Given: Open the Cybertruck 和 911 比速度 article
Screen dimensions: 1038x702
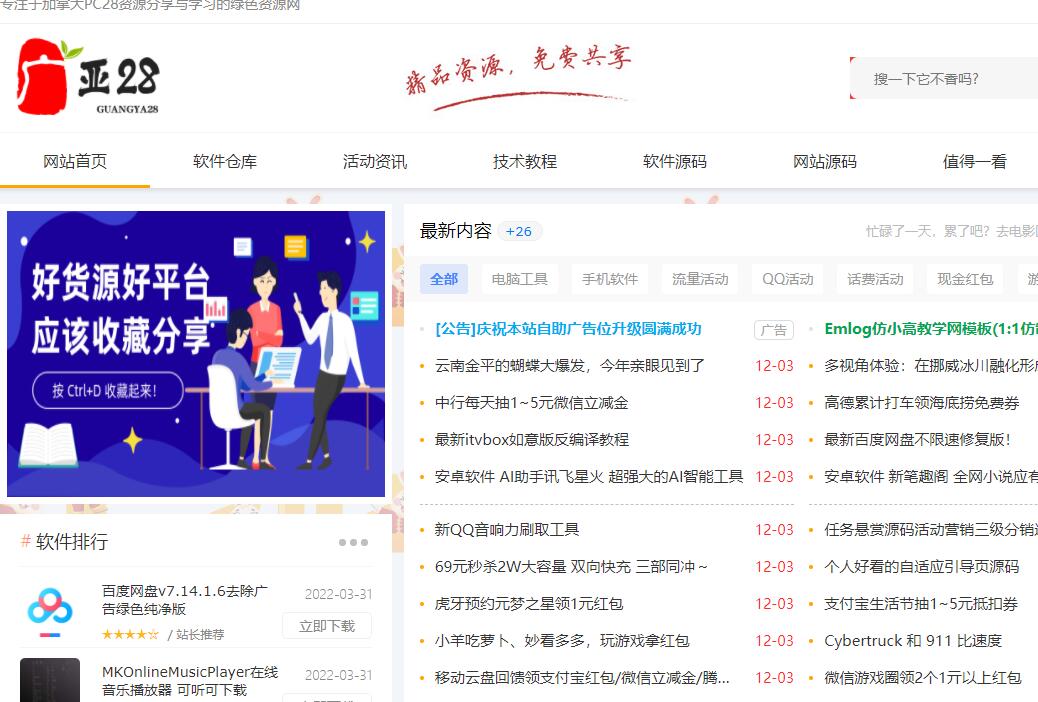Looking at the screenshot, I should click(912, 641).
